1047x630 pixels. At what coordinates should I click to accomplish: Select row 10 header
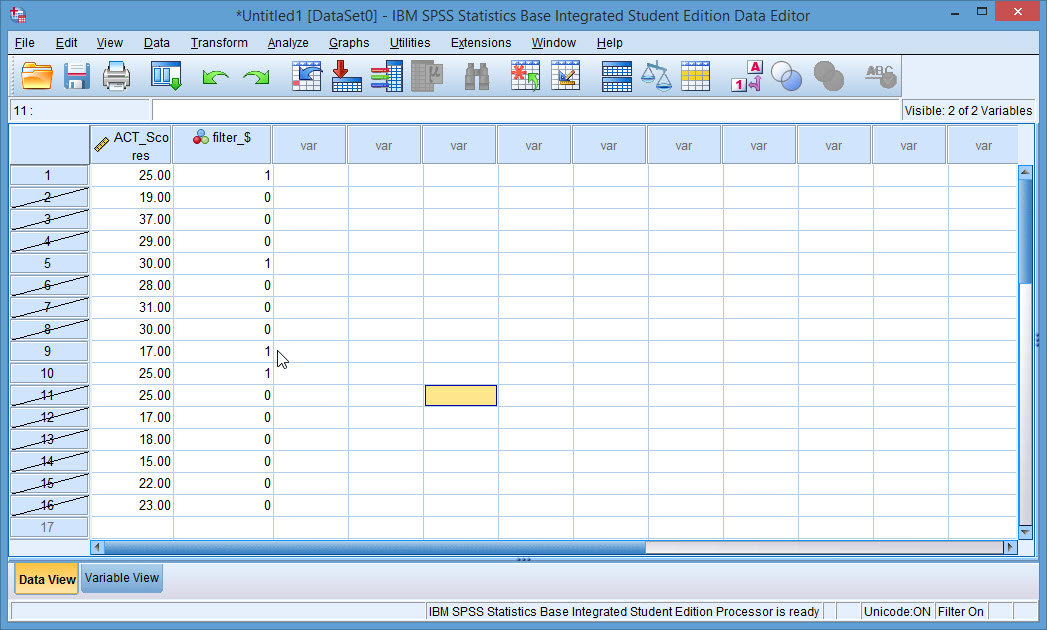pyautogui.click(x=49, y=373)
